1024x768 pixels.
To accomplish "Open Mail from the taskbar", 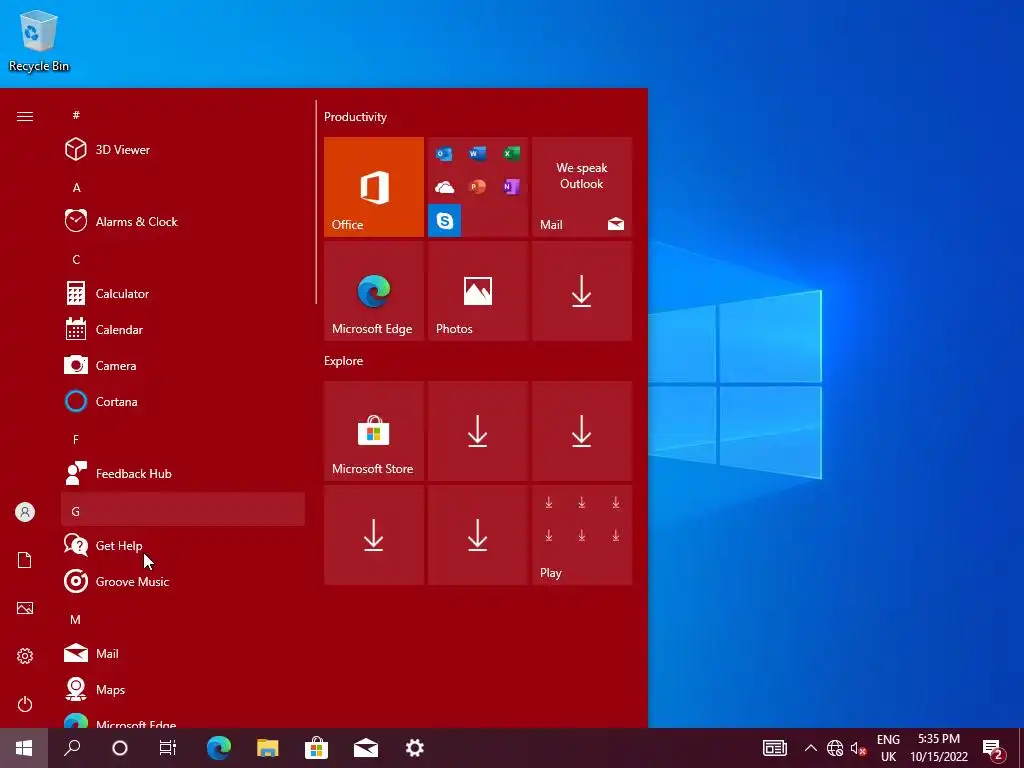I will [366, 748].
